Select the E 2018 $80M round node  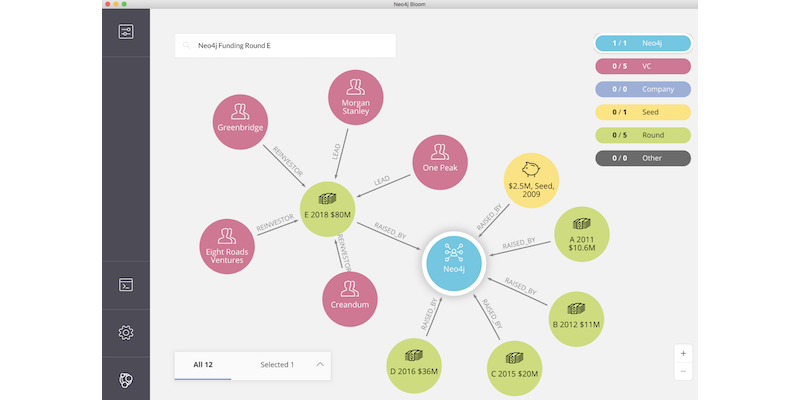click(328, 209)
